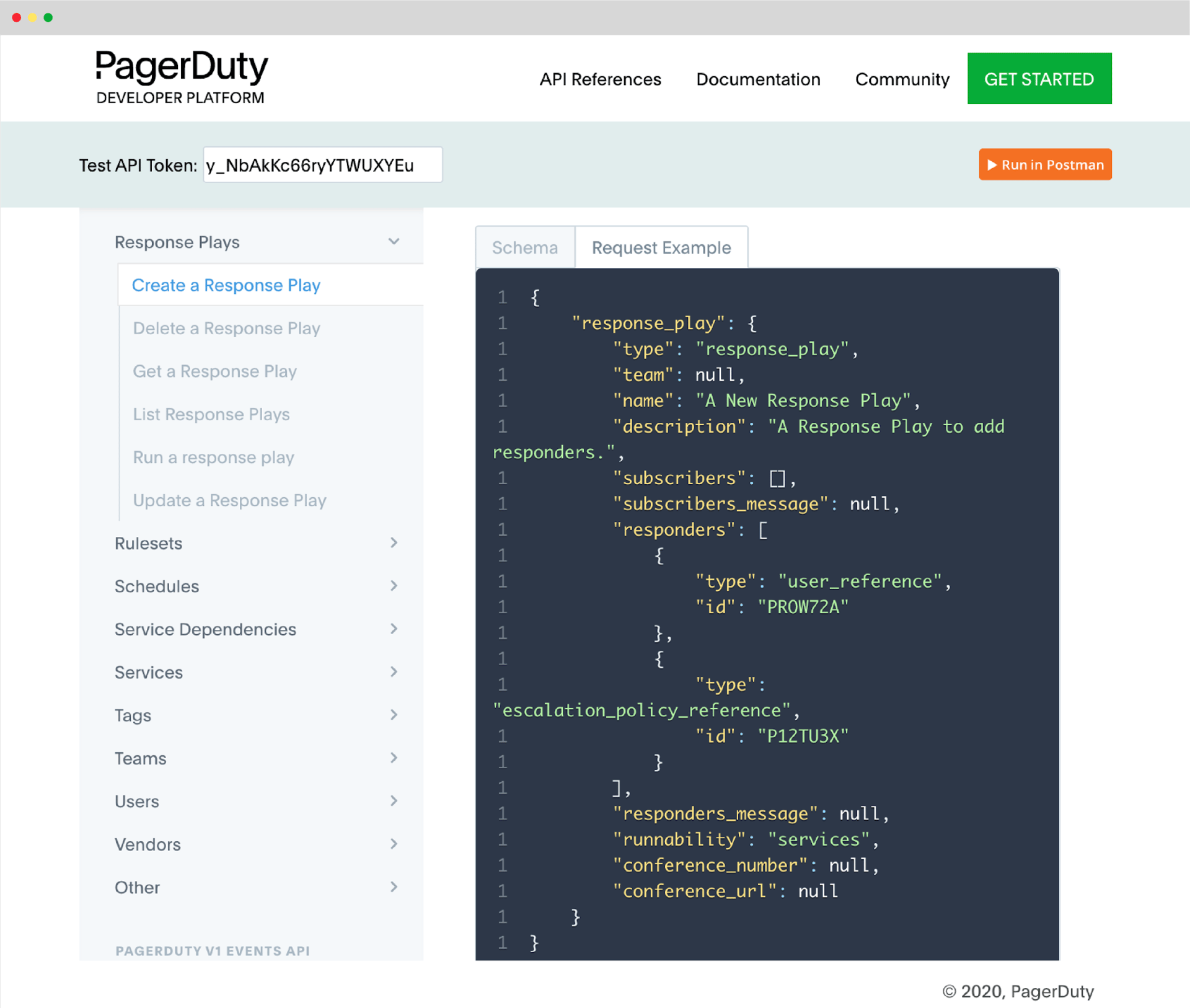The image size is (1190, 1008).
Task: Click the Run in Postman button
Action: (x=1044, y=165)
